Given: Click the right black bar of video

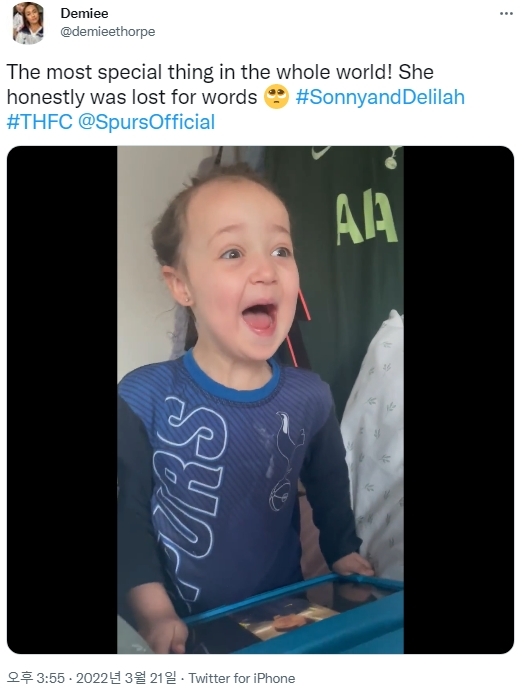Looking at the screenshot, I should [x=459, y=400].
